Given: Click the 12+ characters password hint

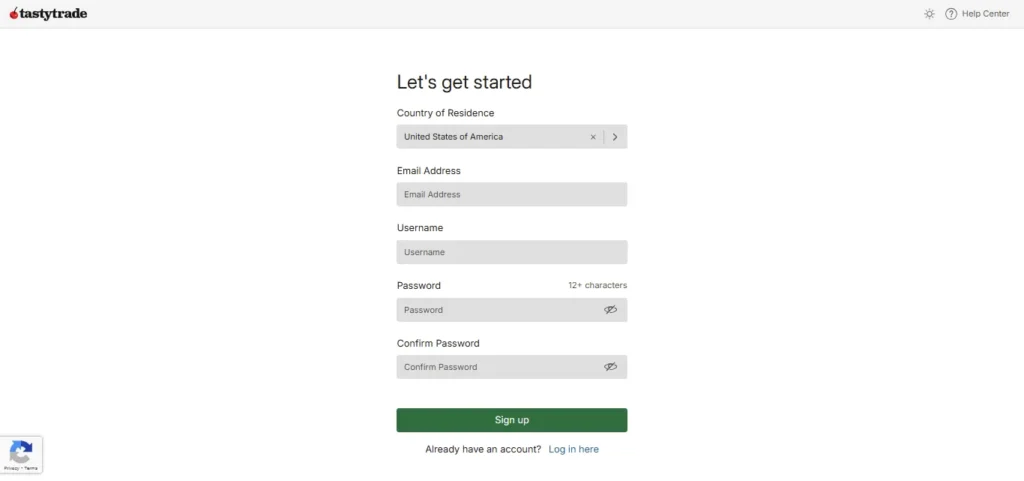Looking at the screenshot, I should point(597,286).
